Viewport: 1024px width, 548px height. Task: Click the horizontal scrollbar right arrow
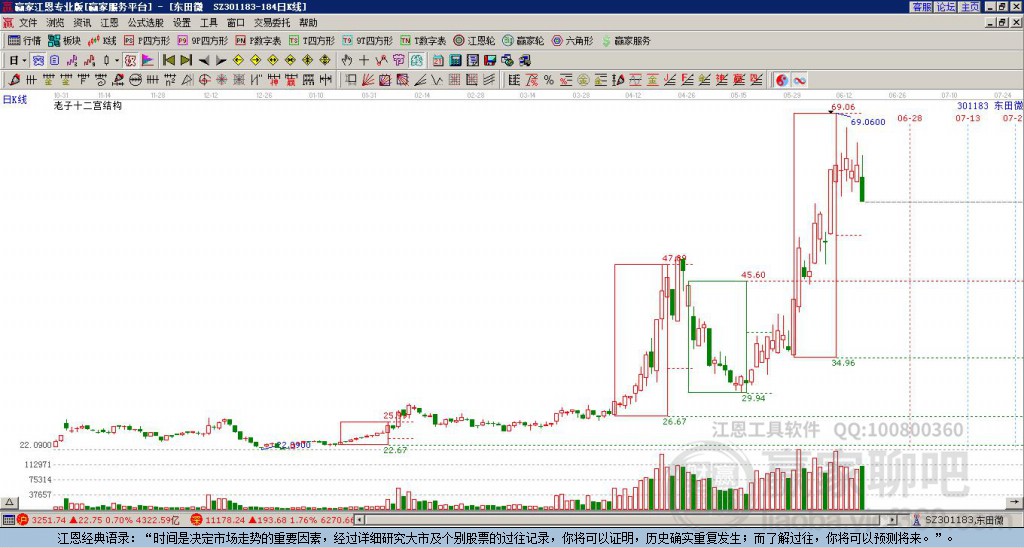(x=893, y=520)
